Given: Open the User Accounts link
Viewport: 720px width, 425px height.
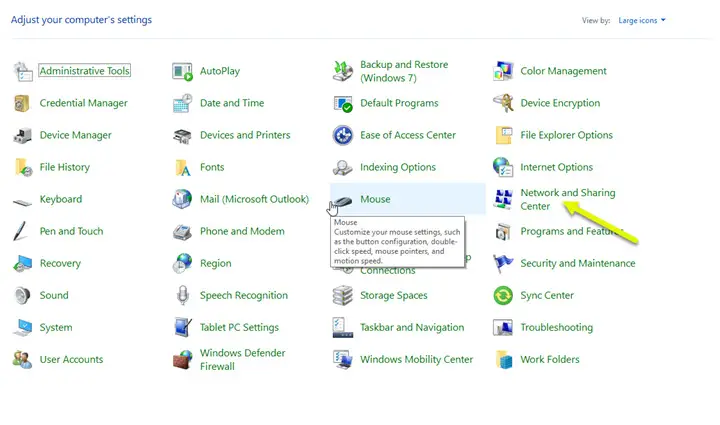Looking at the screenshot, I should (71, 360).
